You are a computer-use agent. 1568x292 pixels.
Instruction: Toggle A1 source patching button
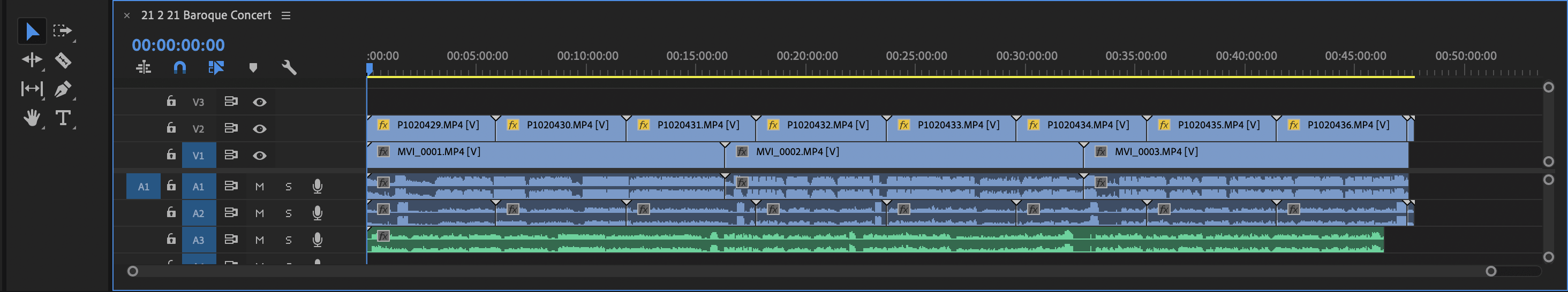144,187
